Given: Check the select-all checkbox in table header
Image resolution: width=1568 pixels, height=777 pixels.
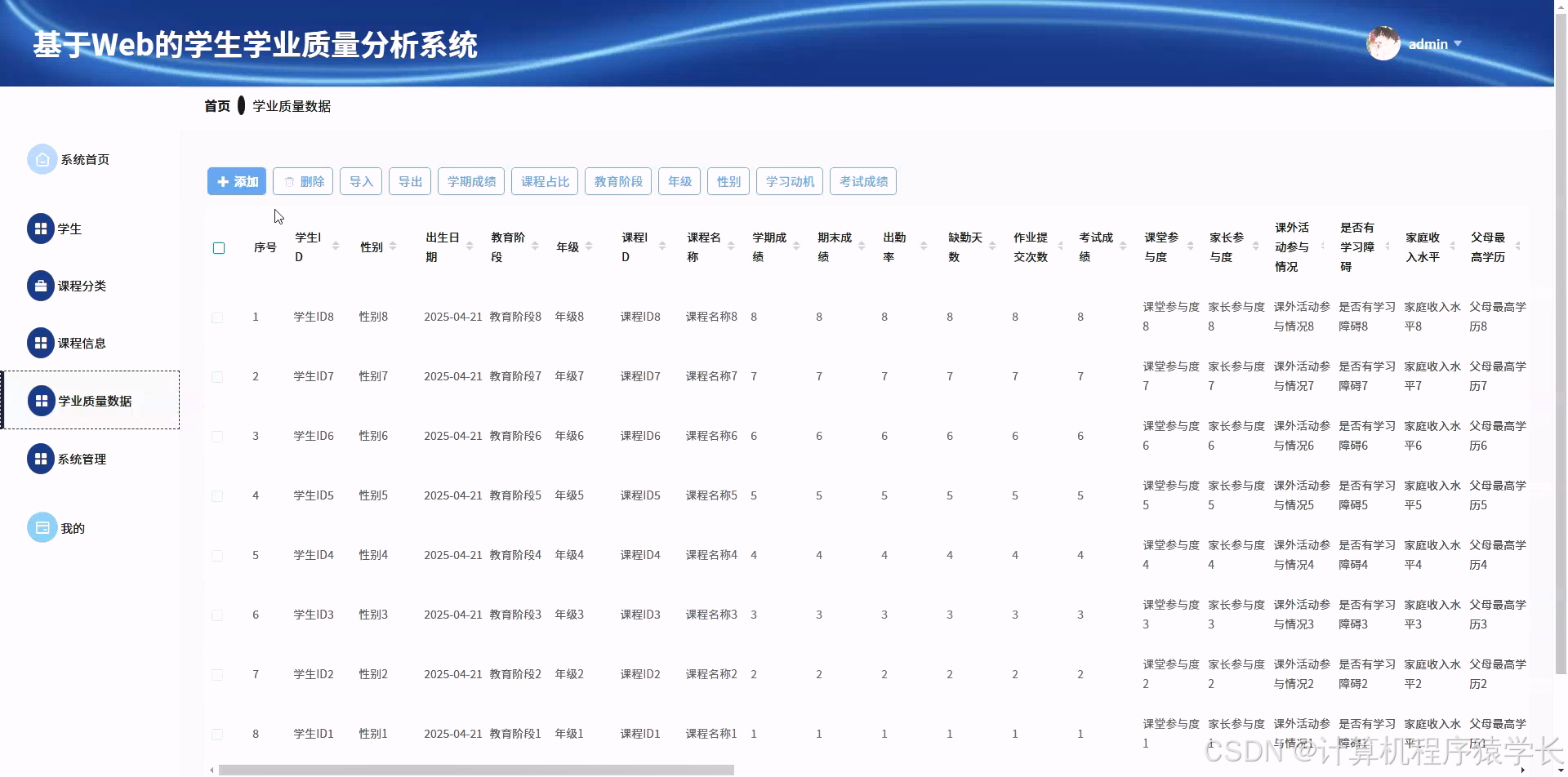Looking at the screenshot, I should click(x=218, y=248).
